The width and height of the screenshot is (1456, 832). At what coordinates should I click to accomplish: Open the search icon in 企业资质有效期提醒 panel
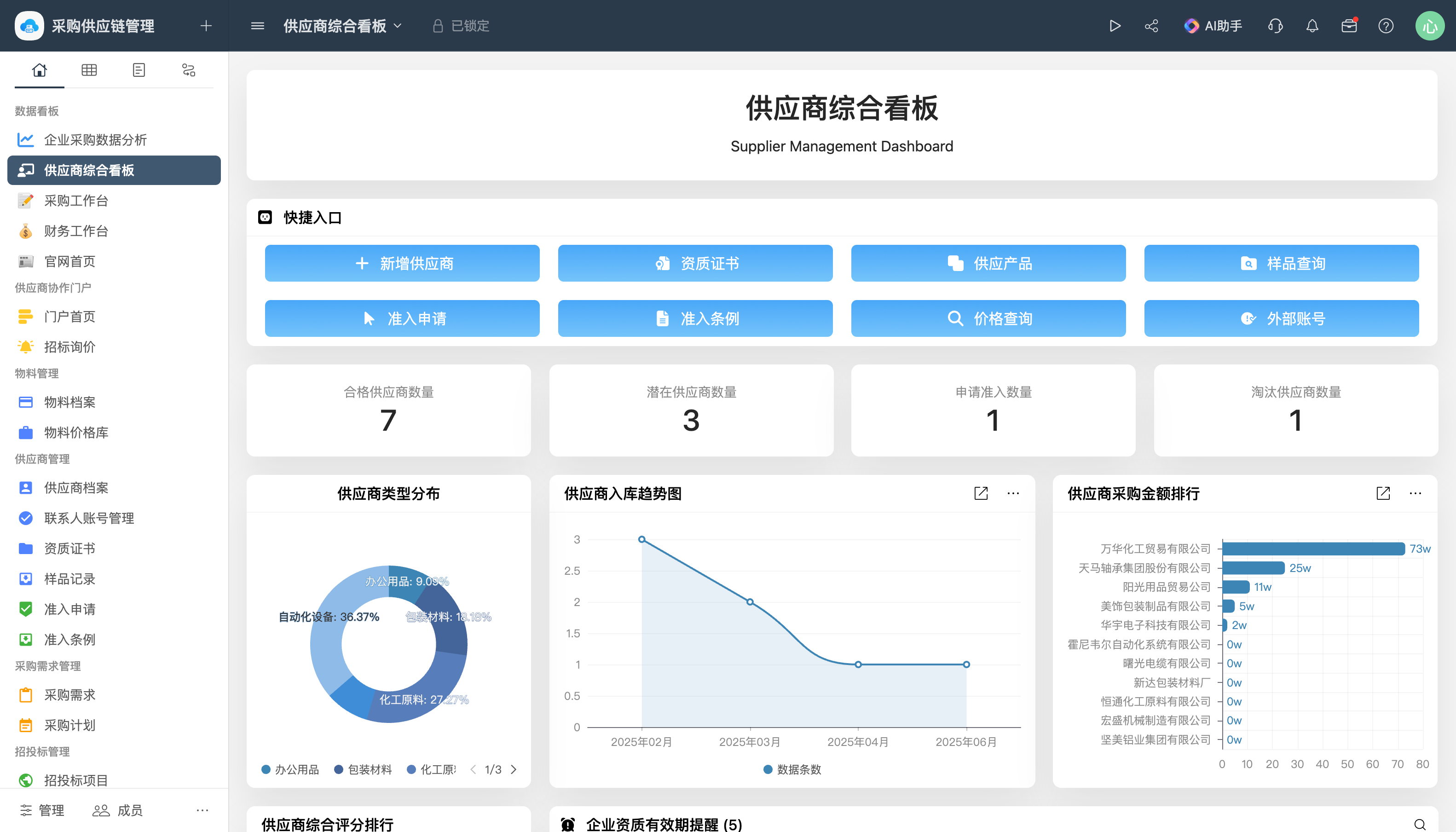pos(1420,824)
